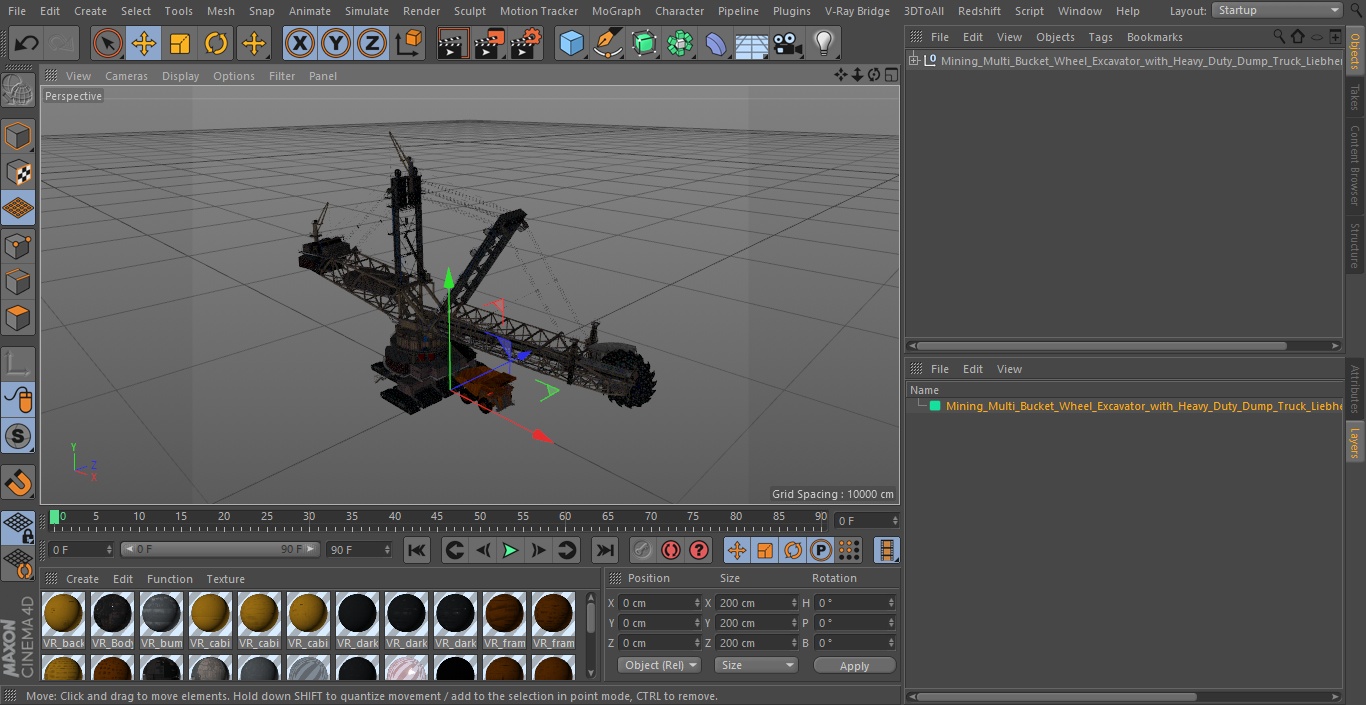Click frame 45 on timeline ruler
The width and height of the screenshot is (1366, 705).
tap(437, 517)
